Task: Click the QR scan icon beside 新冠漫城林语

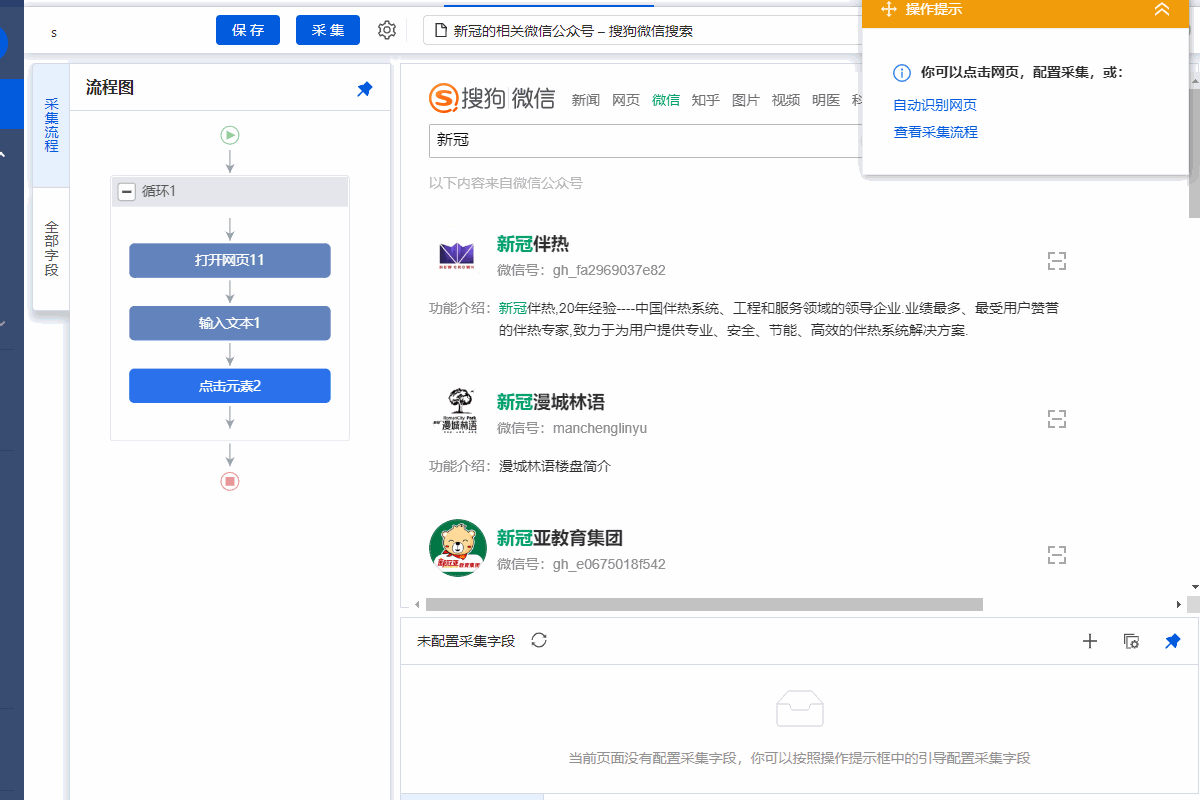Action: click(x=1057, y=419)
